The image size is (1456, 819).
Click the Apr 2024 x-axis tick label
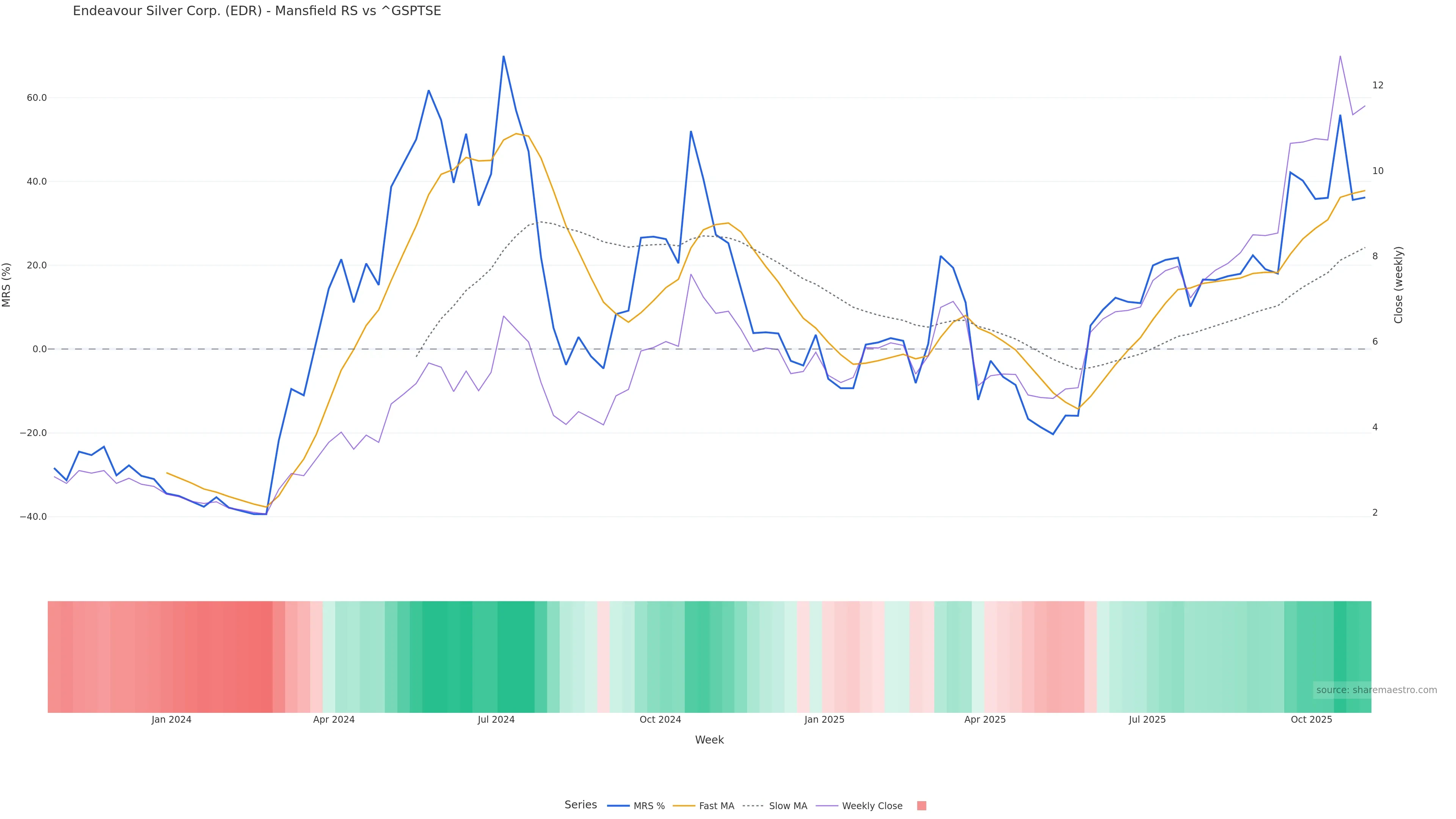(x=334, y=720)
